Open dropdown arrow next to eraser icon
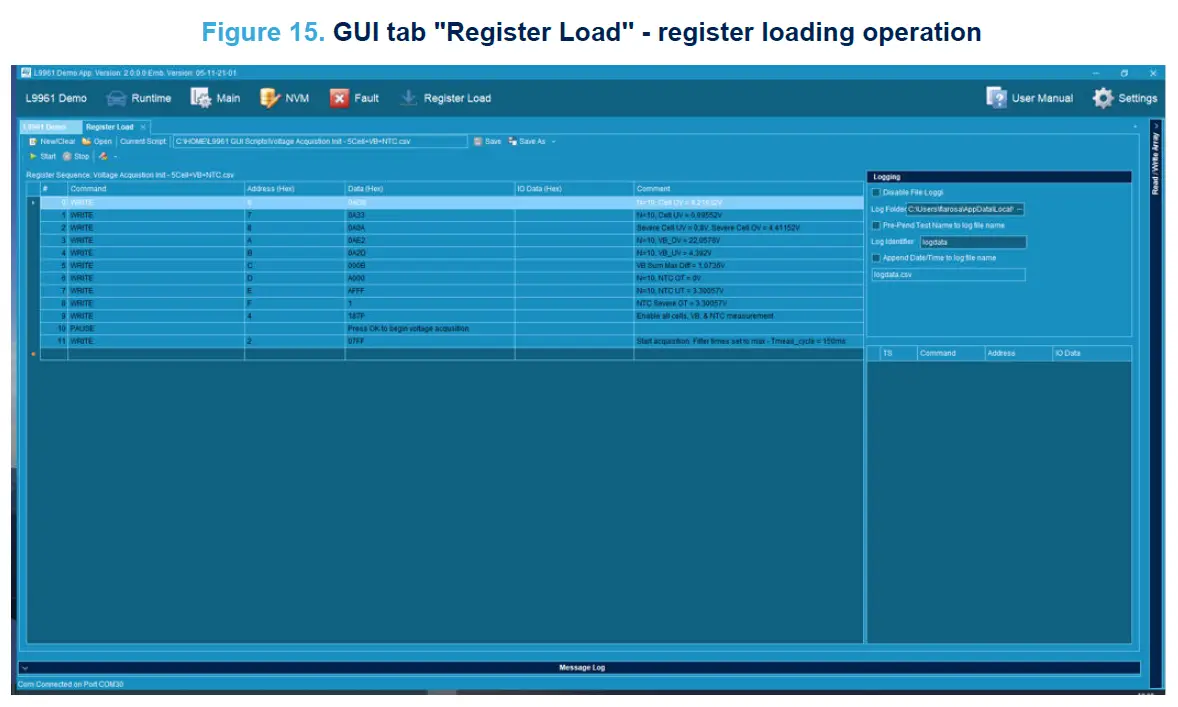 point(116,156)
